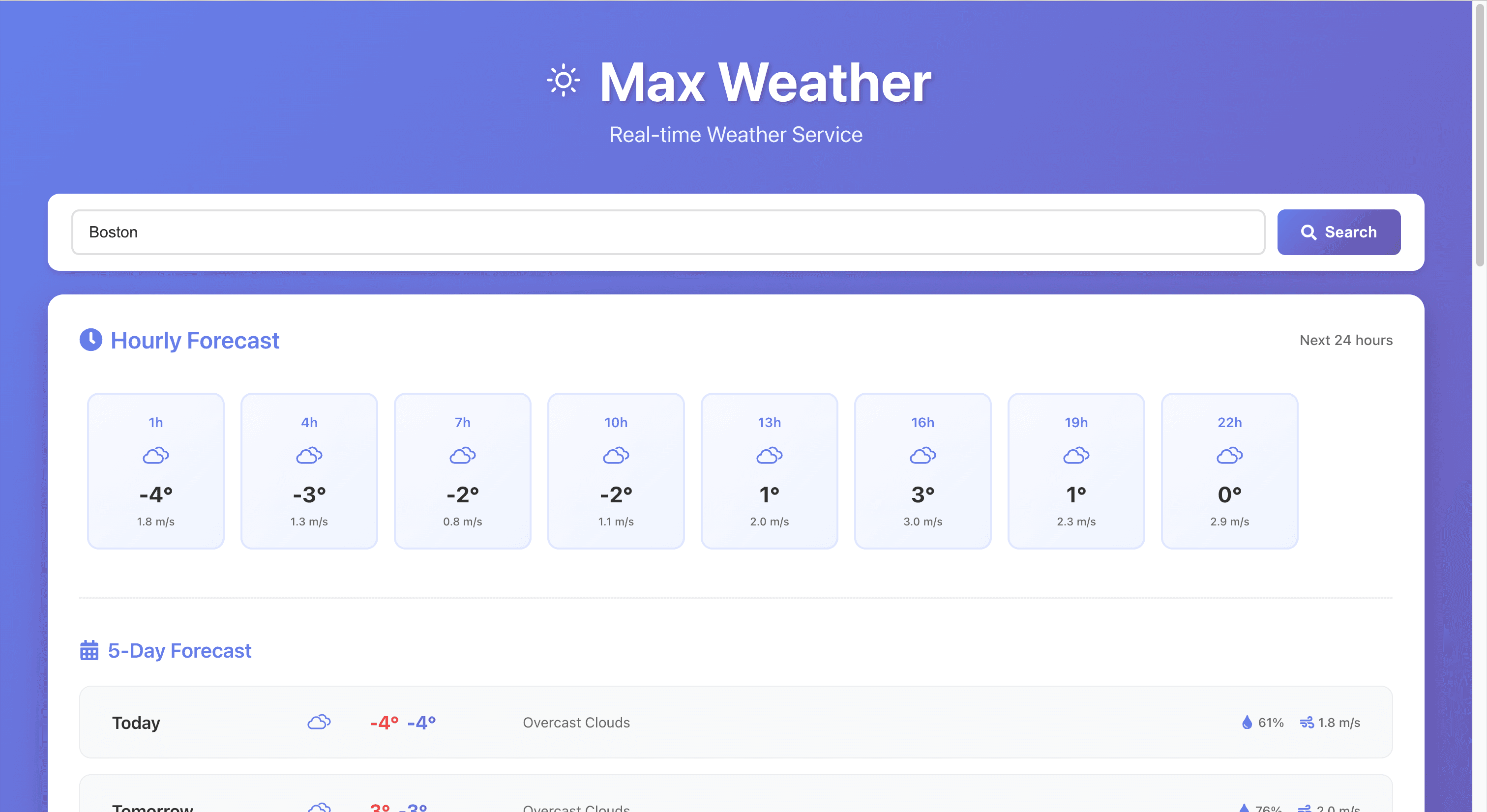The image size is (1487, 812).
Task: Click the magnifier icon inside the Search button
Action: point(1309,232)
